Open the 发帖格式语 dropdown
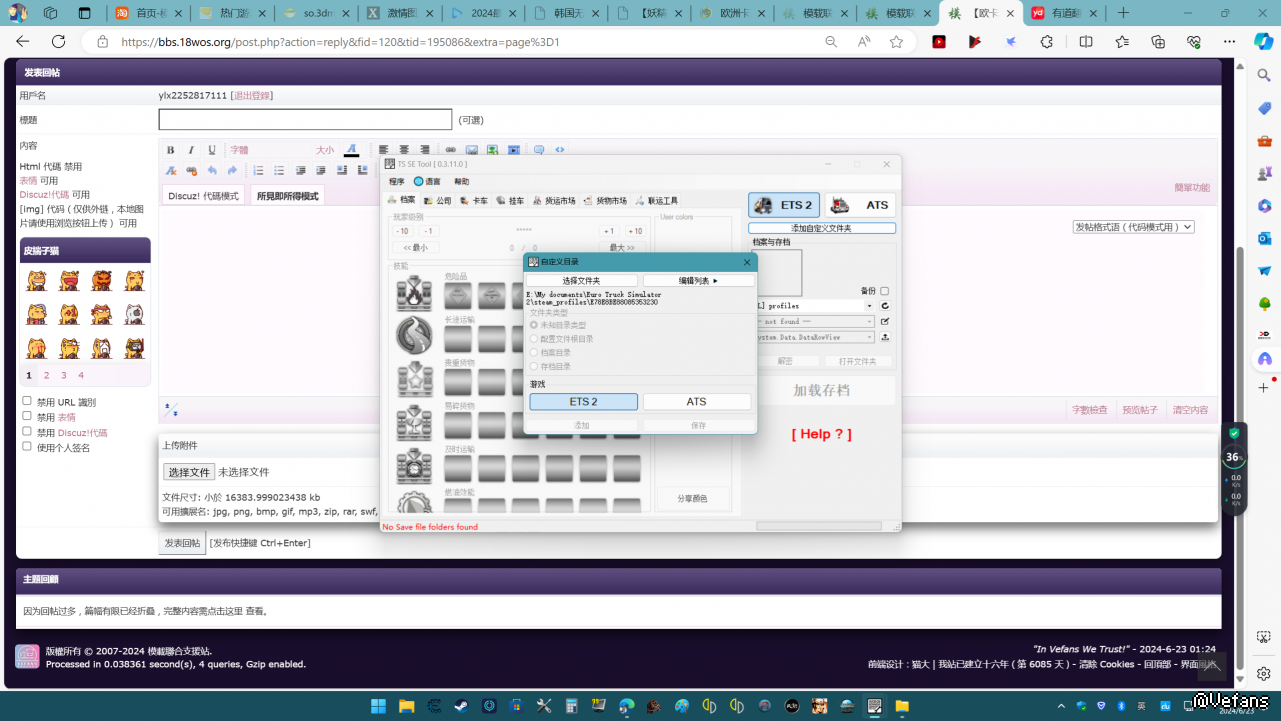Image resolution: width=1281 pixels, height=721 pixels. [1133, 227]
